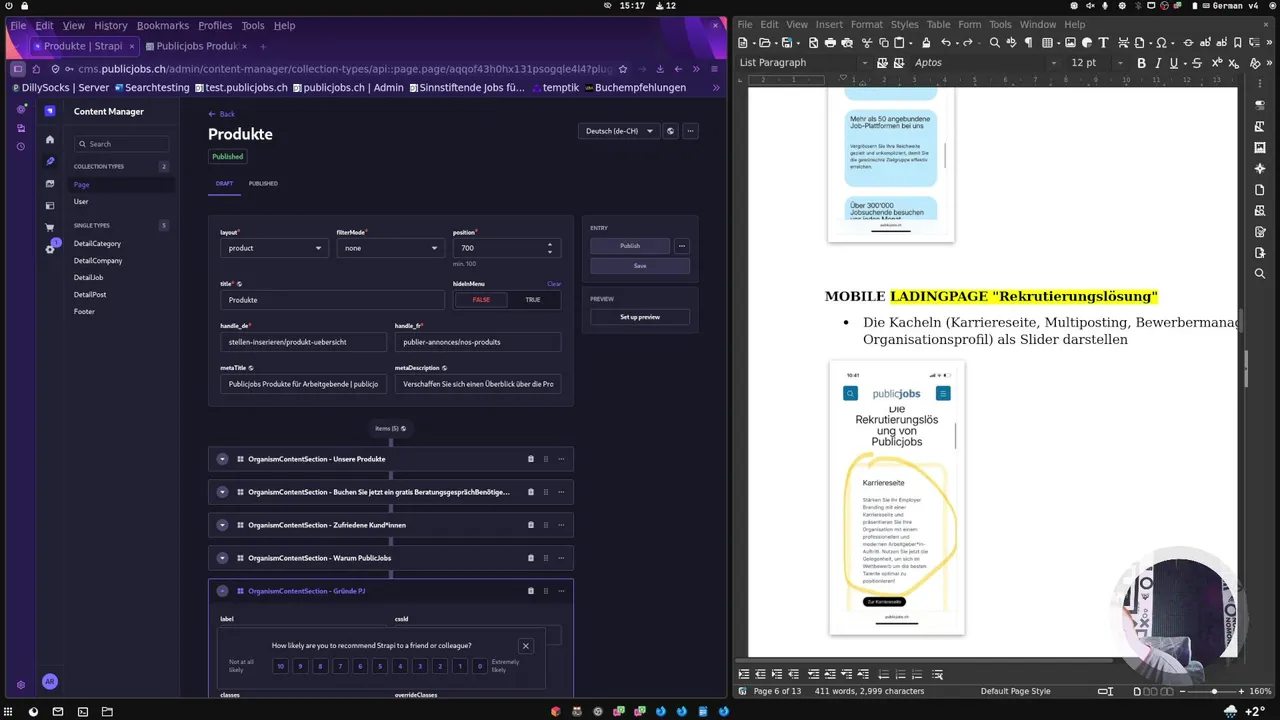Viewport: 1280px width, 720px height.
Task: Open DetailCompany single type
Action: point(98,261)
